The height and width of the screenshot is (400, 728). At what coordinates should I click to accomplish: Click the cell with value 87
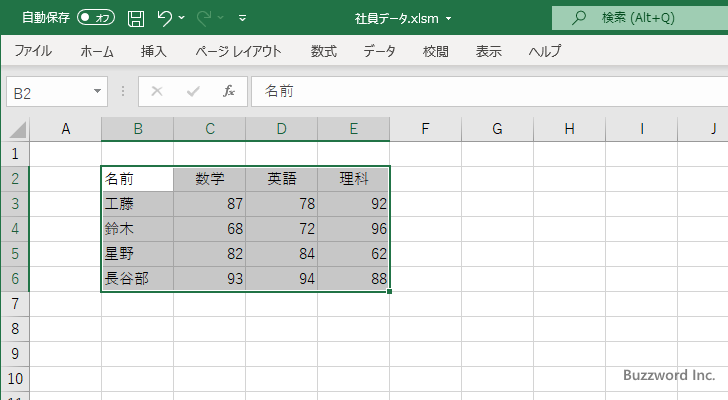[x=209, y=204]
